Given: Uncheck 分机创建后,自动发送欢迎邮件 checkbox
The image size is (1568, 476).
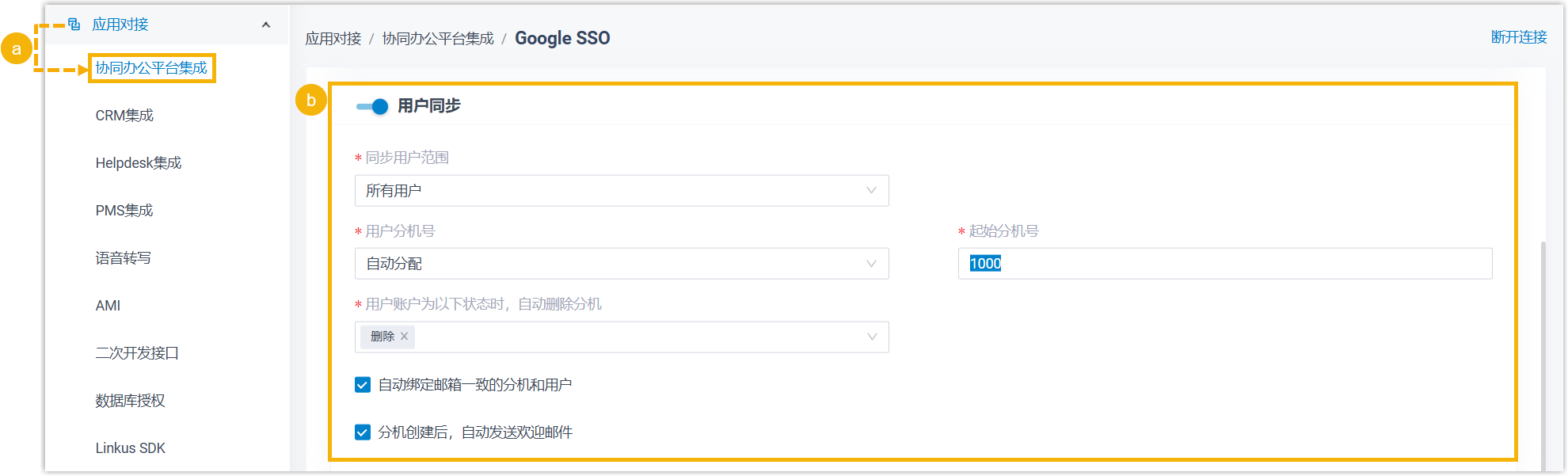Looking at the screenshot, I should pyautogui.click(x=363, y=432).
